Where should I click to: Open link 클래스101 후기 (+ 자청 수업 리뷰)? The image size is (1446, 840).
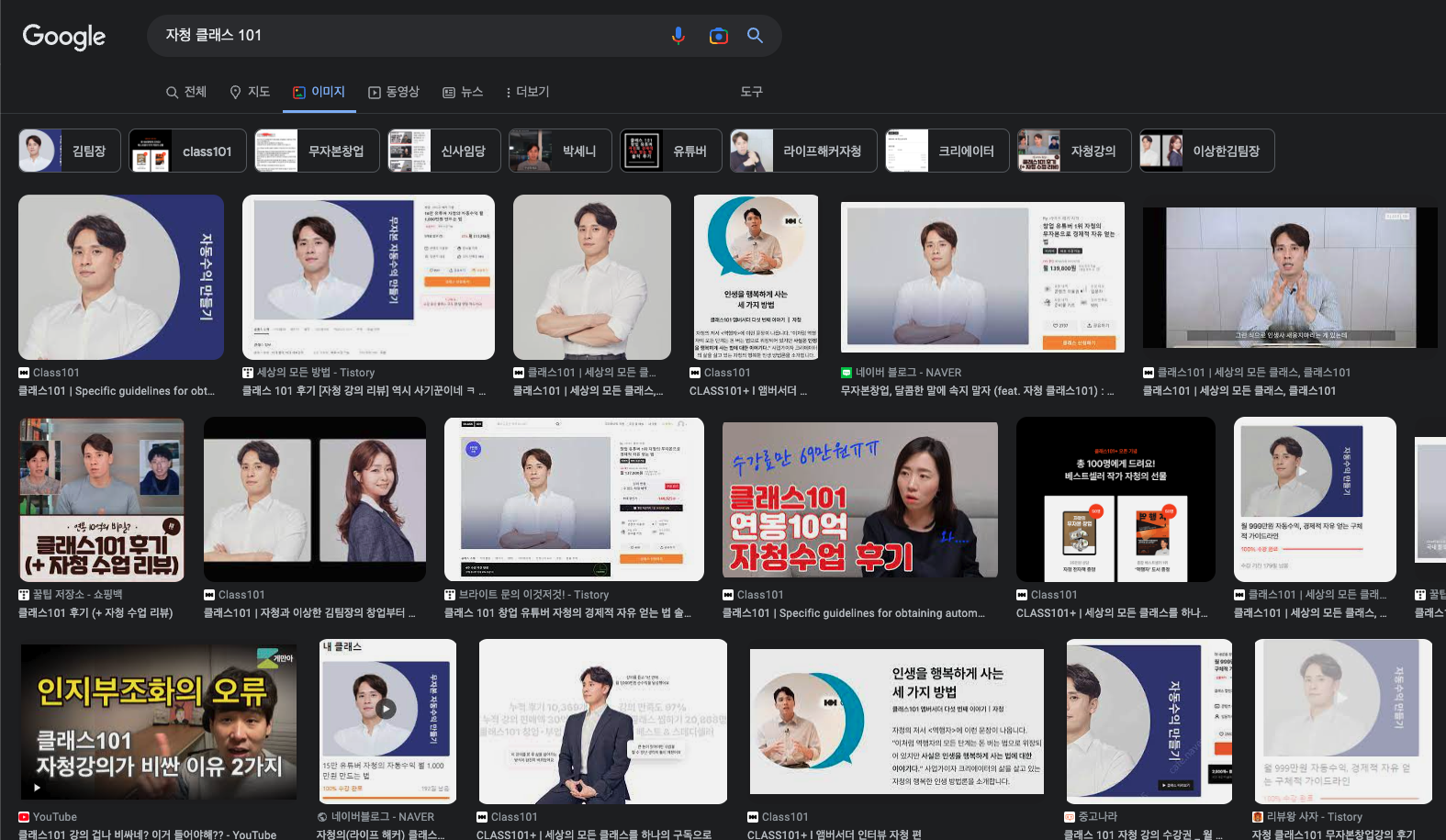pos(95,613)
